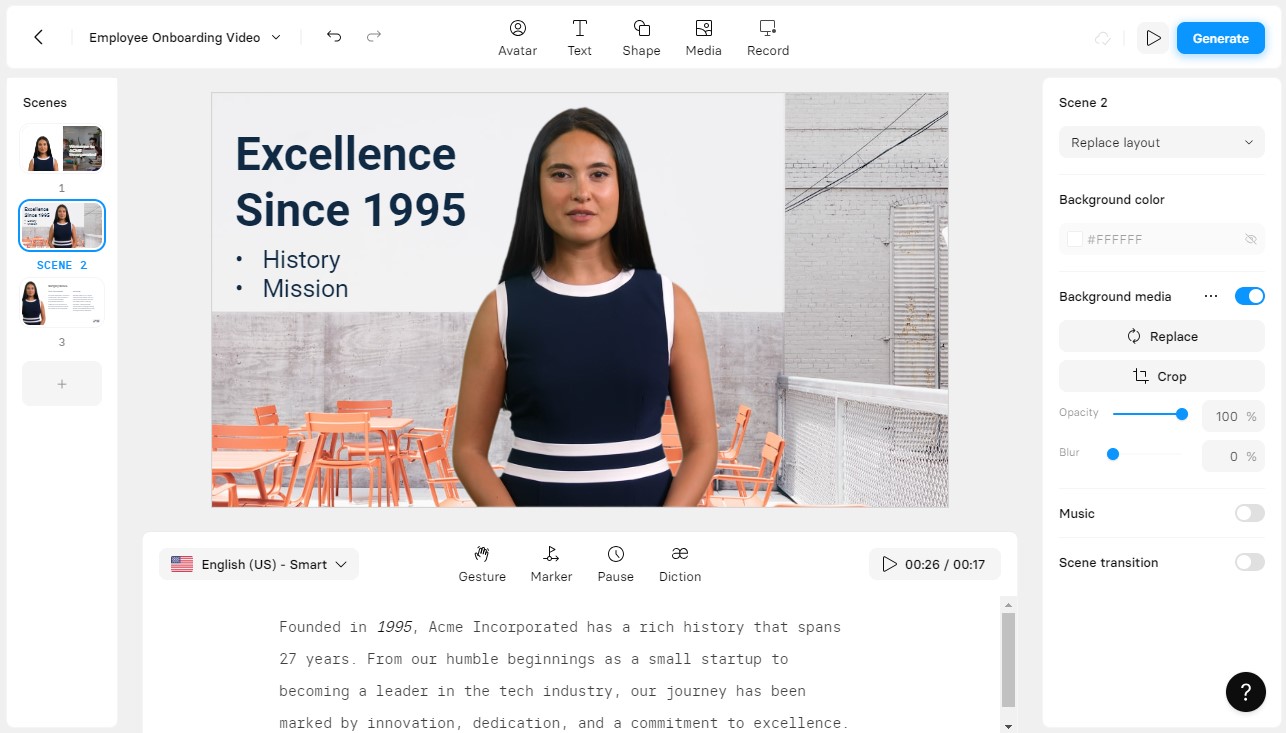Select the 'History' bullet text on canvas
The image size is (1286, 733).
tap(301, 260)
